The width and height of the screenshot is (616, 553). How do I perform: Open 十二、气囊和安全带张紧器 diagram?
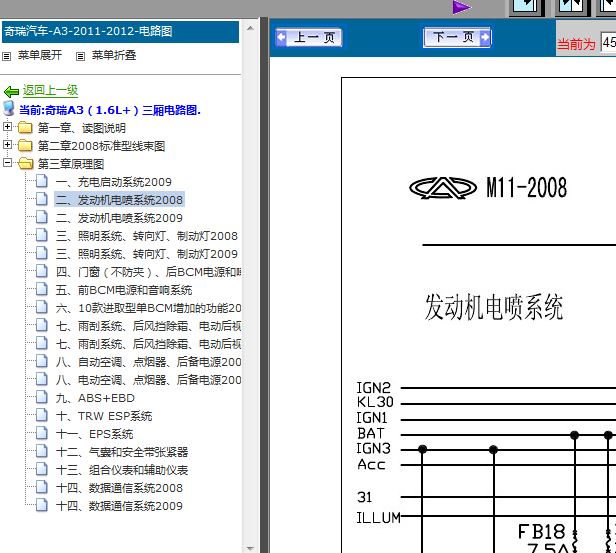point(122,452)
